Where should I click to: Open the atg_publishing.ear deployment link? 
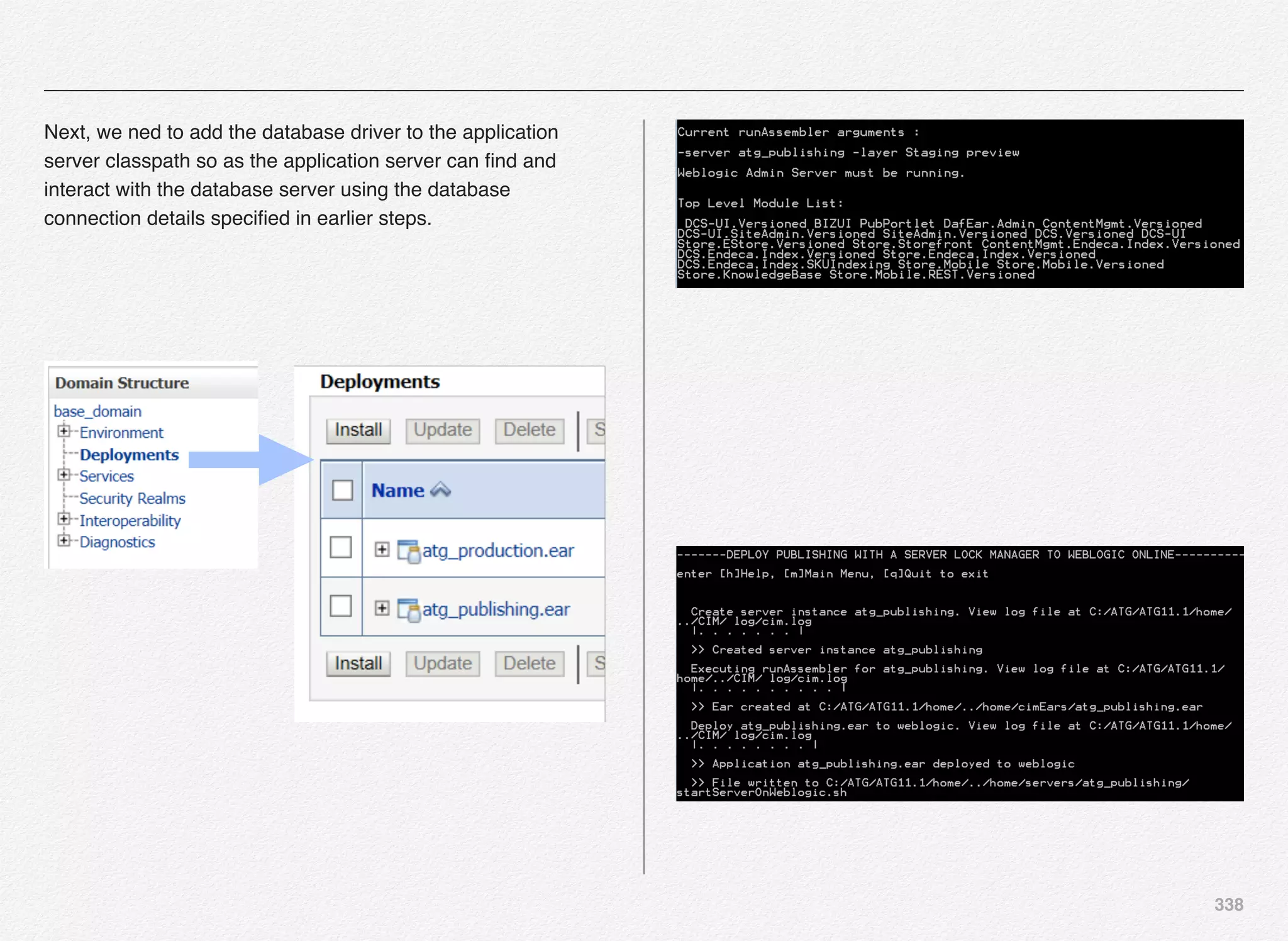[x=496, y=610]
